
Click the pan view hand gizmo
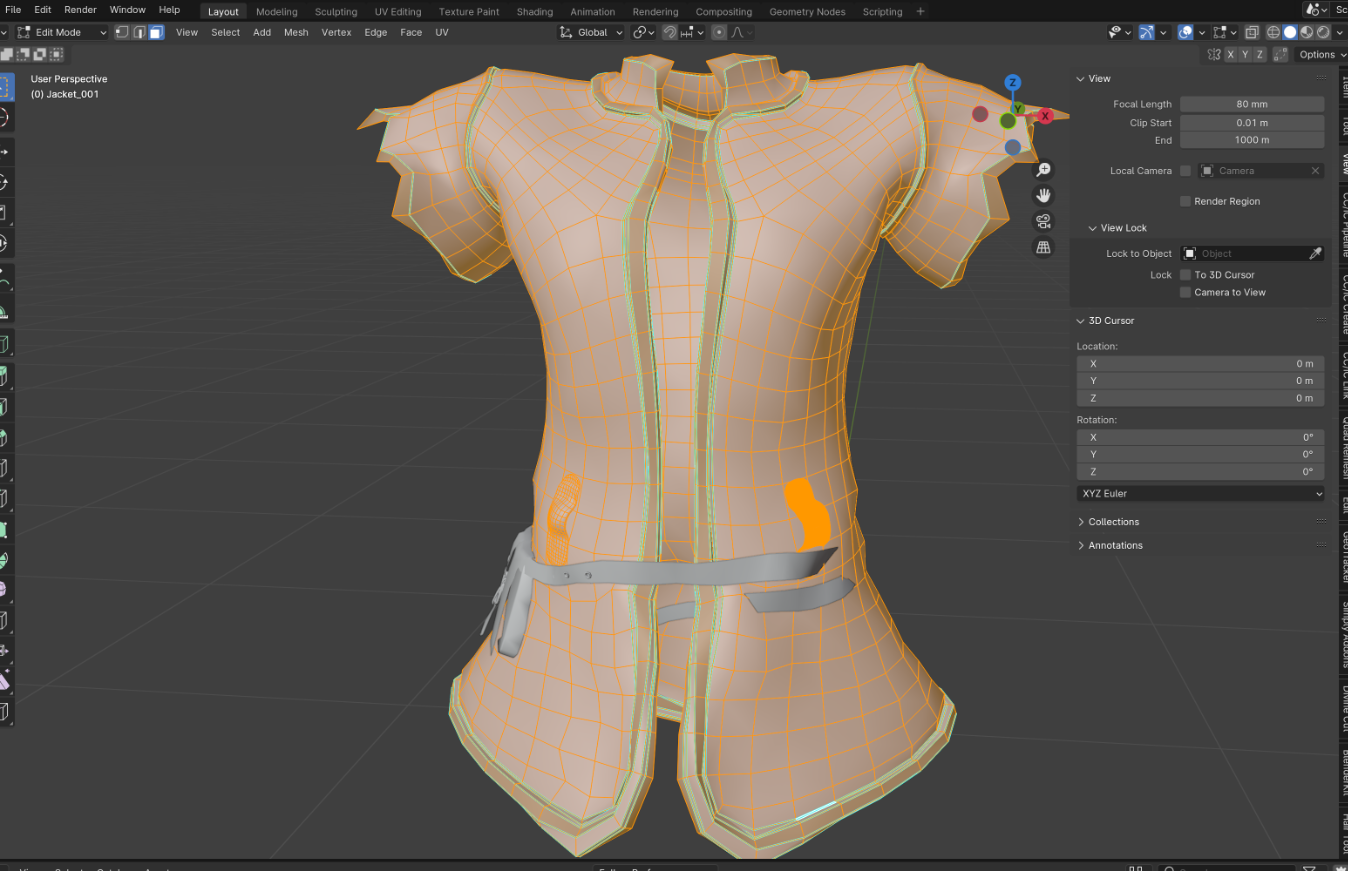coord(1043,195)
